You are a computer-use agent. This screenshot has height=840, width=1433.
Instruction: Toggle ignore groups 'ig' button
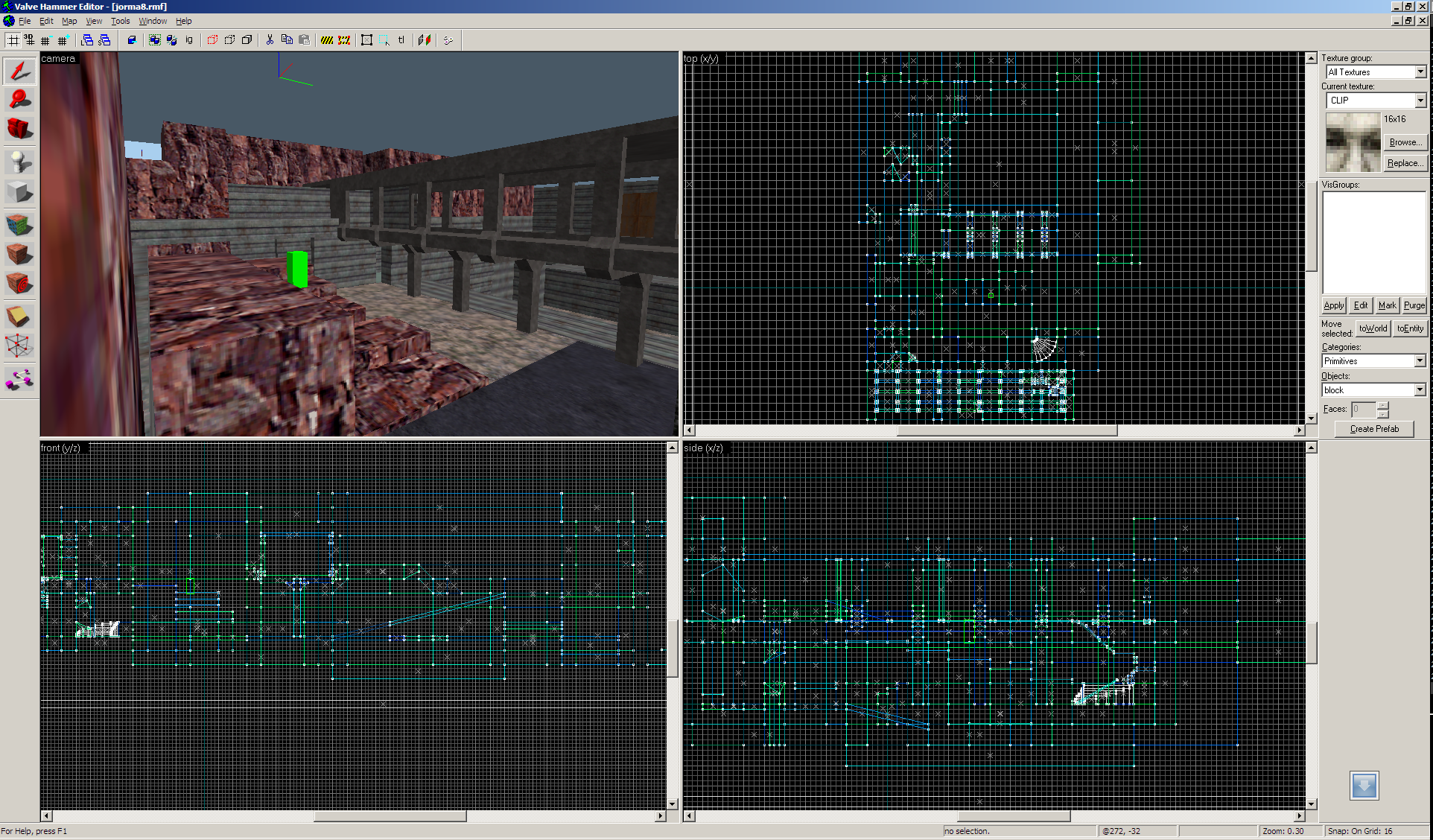click(189, 40)
